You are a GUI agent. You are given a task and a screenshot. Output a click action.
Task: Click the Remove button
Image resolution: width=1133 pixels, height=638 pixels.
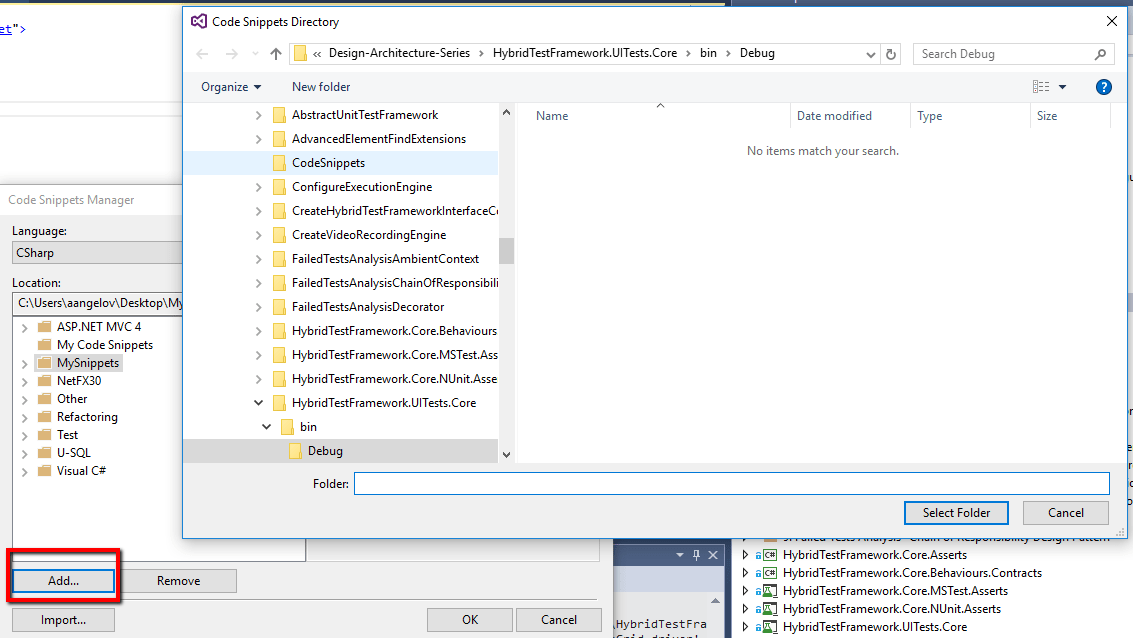click(178, 581)
